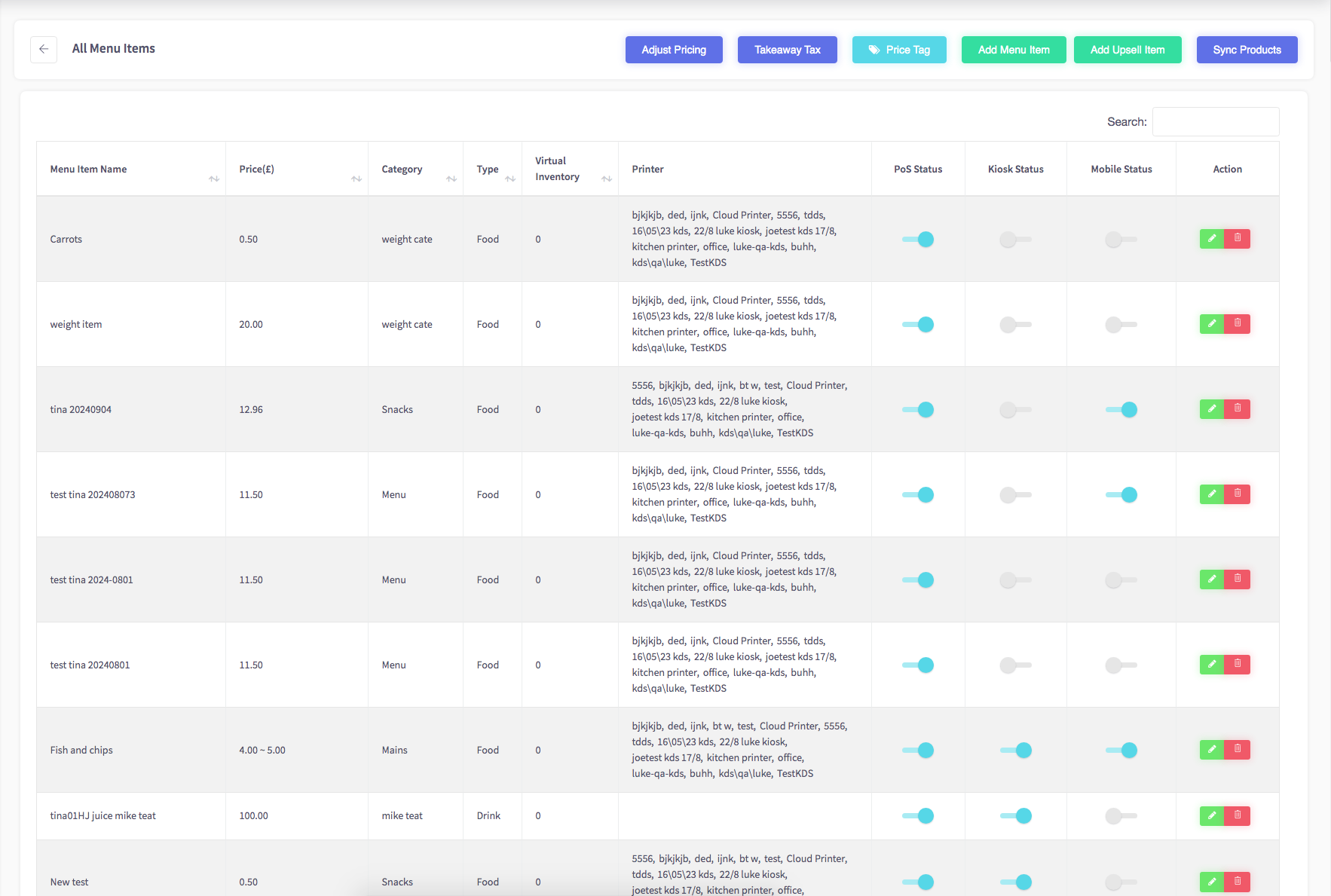This screenshot has height=896, width=1331.
Task: Click the Printer column header
Action: tap(648, 169)
